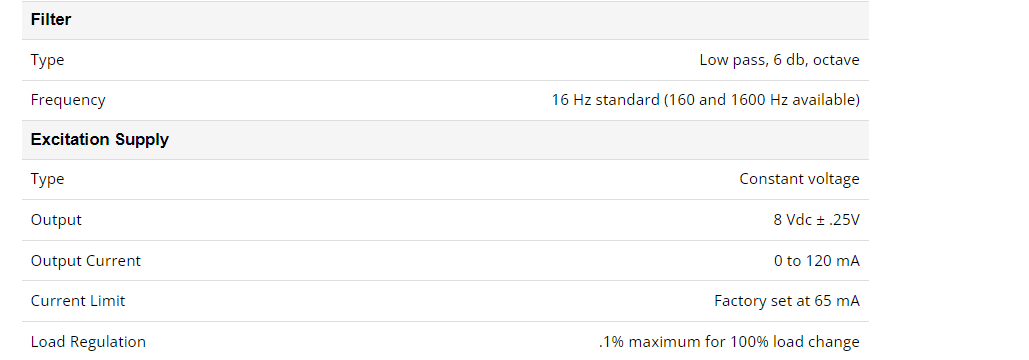Select the filter Type label
Image resolution: width=1029 pixels, height=360 pixels.
pos(47,60)
